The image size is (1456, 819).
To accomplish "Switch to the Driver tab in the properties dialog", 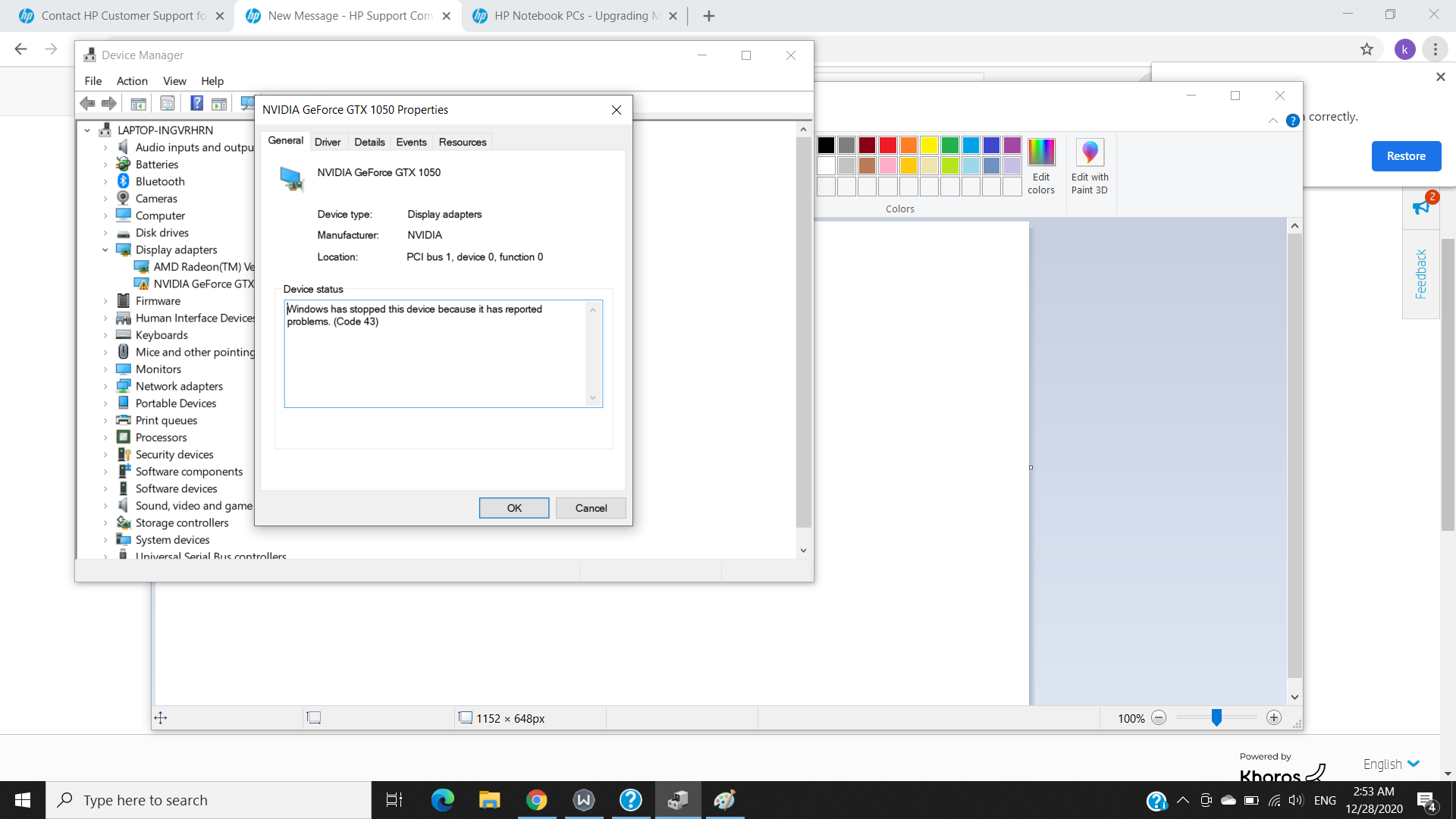I will click(x=328, y=141).
